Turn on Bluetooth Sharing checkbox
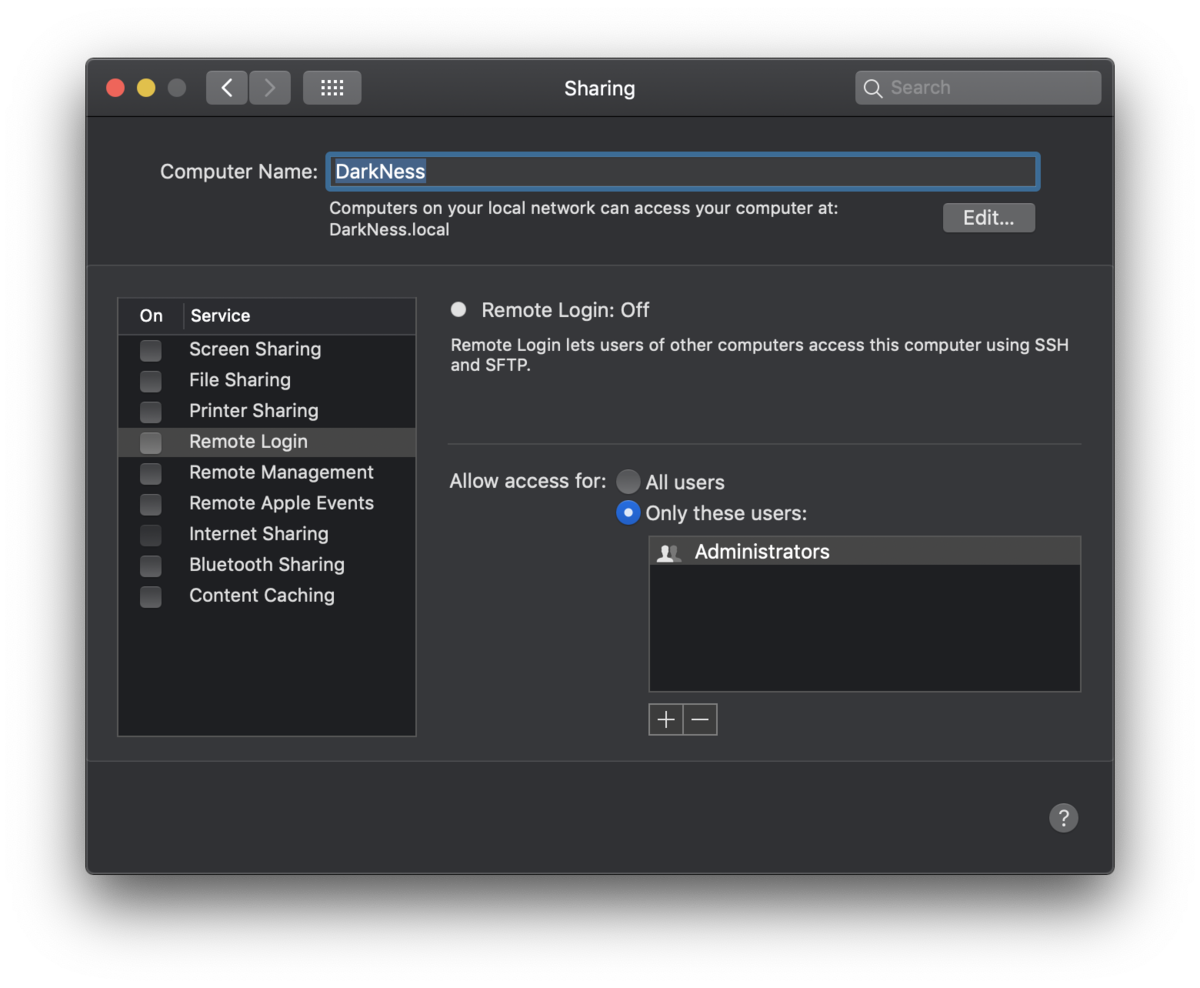The height and width of the screenshot is (988, 1200). (x=150, y=566)
